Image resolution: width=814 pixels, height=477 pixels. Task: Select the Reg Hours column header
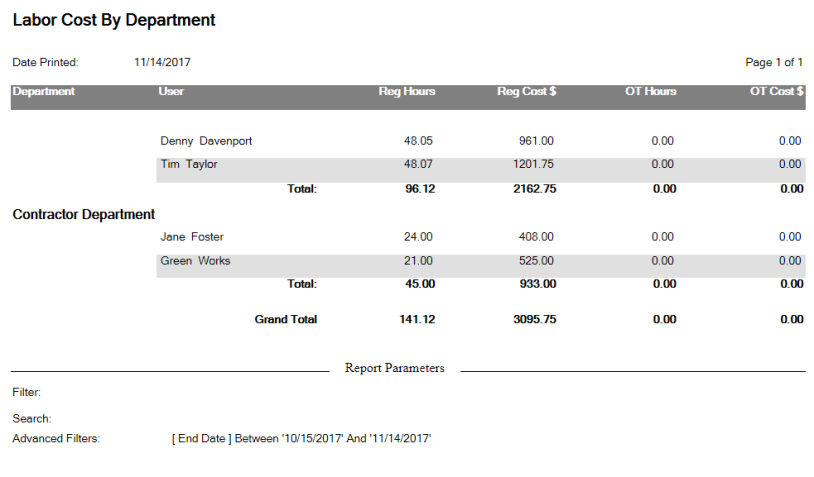(x=406, y=91)
